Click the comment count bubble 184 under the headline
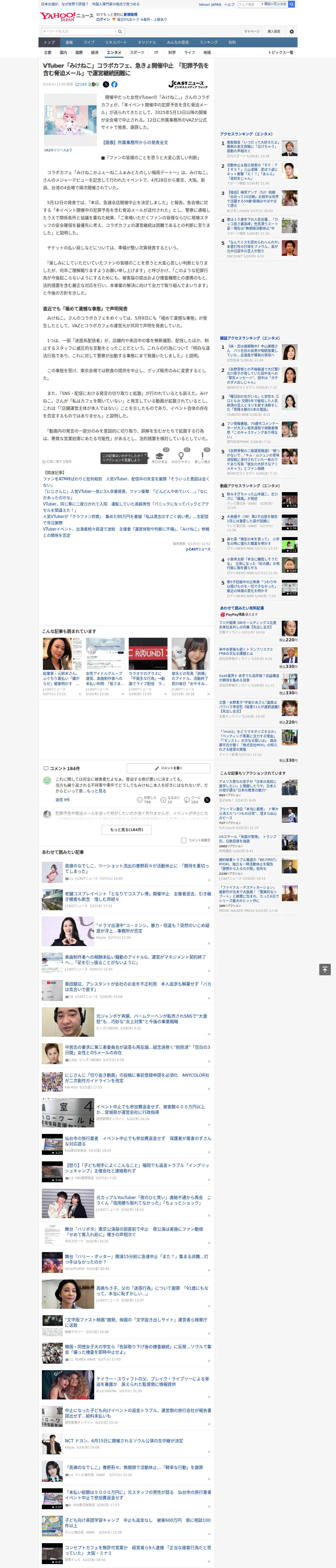Image resolution: width=336 pixels, height=1568 pixels. [81, 85]
